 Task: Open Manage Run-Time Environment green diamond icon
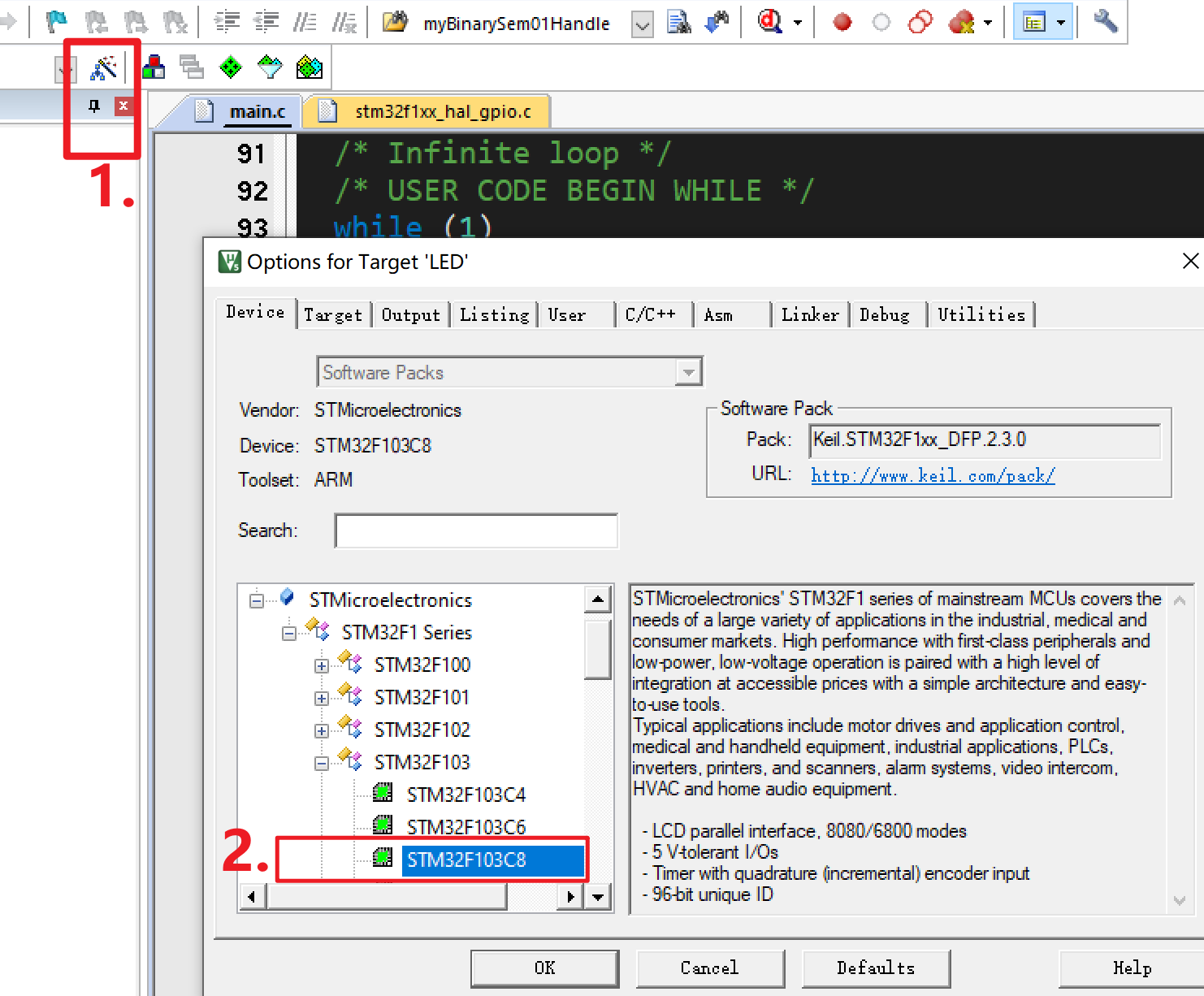(x=231, y=67)
